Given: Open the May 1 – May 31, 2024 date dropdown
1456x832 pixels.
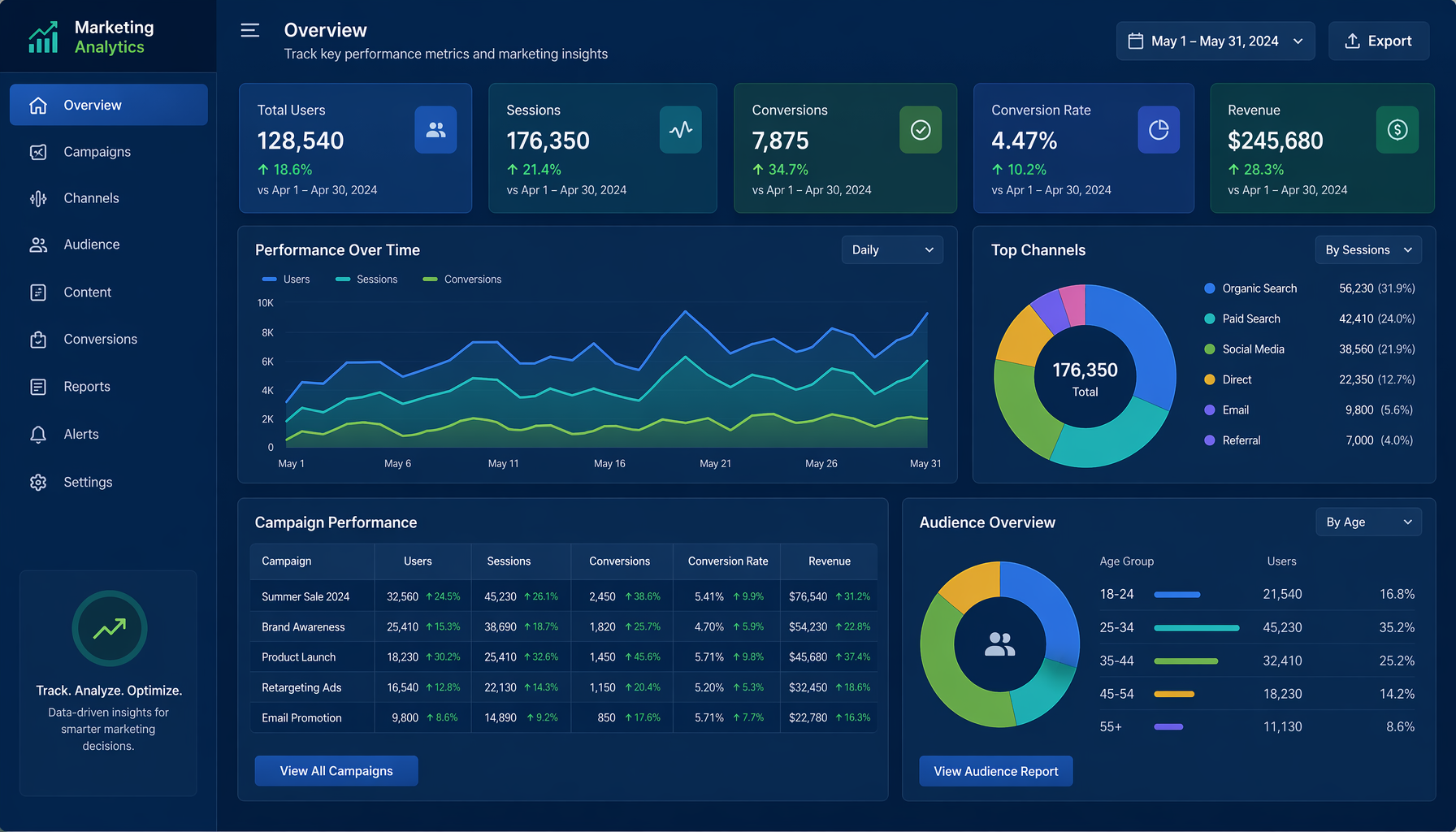Looking at the screenshot, I should (1215, 41).
